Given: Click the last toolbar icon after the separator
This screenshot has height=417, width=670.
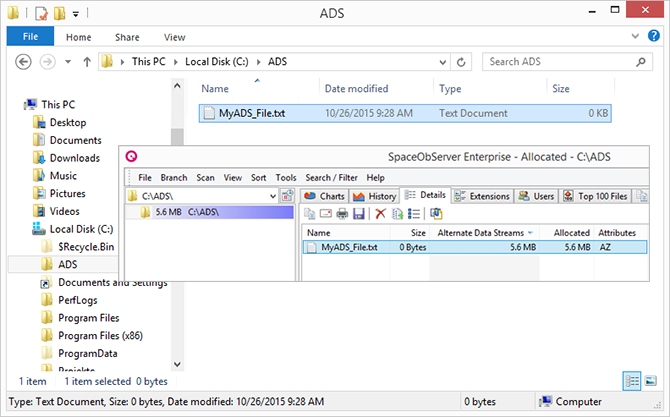Looking at the screenshot, I should point(436,213).
